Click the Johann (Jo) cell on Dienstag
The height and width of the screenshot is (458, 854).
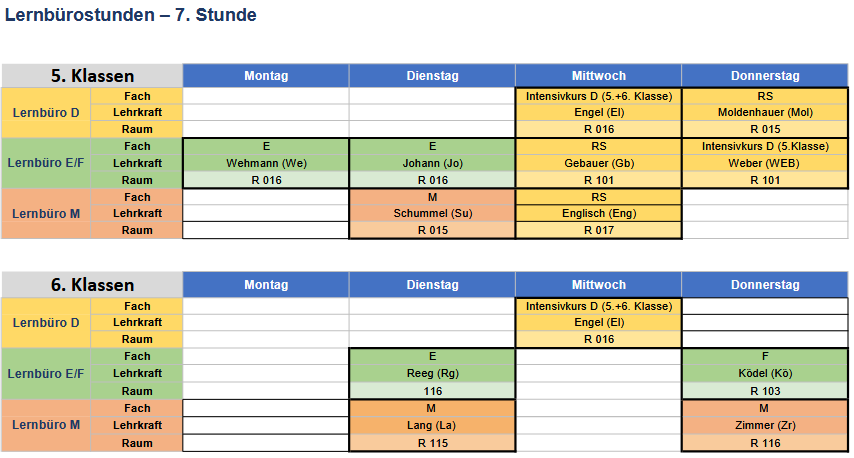[x=432, y=163]
